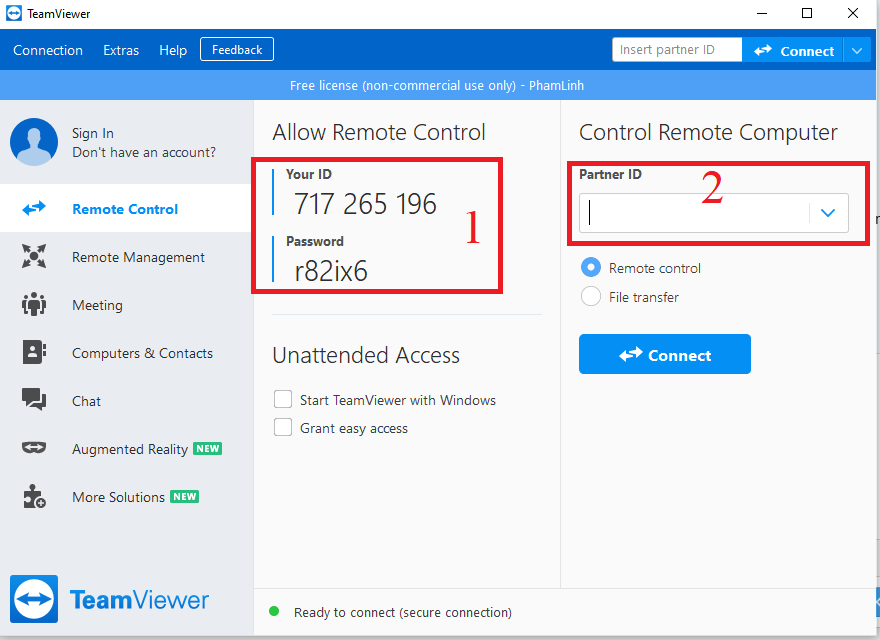Click the Free license banner text
Image resolution: width=880 pixels, height=640 pixels.
point(437,85)
